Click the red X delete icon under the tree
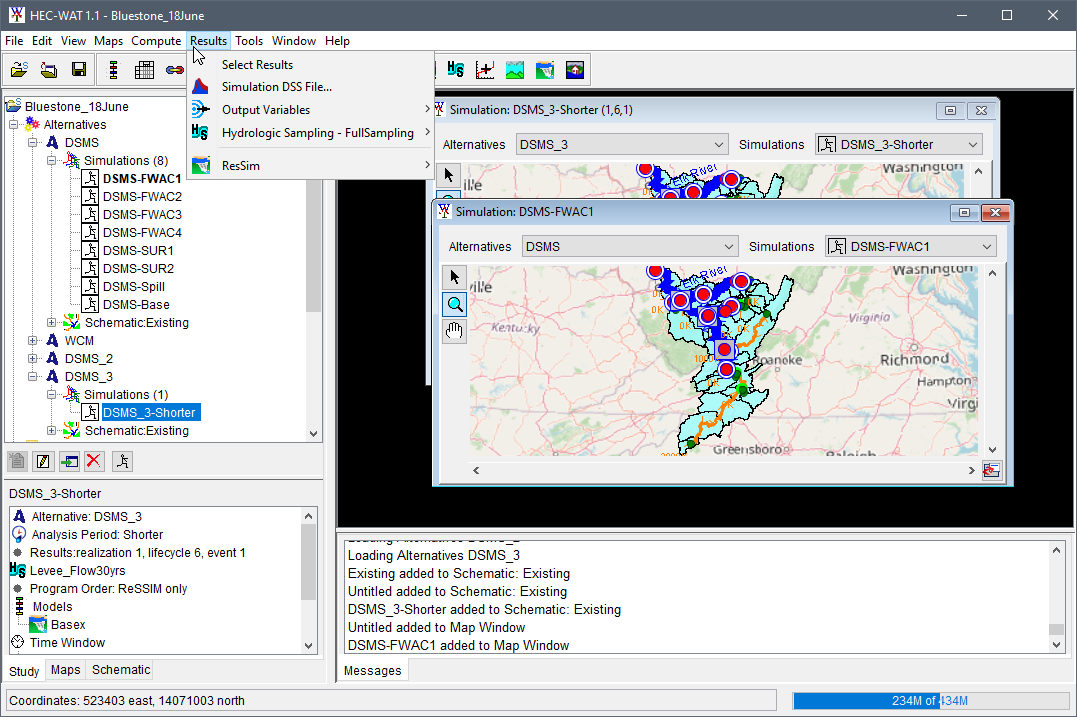The image size is (1077, 717). pos(96,461)
